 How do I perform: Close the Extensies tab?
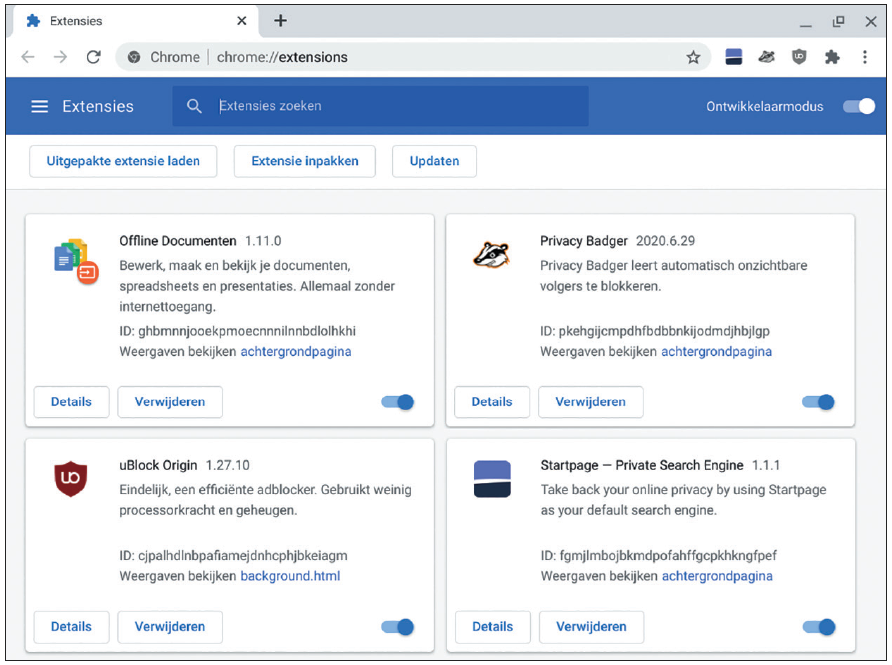click(x=242, y=21)
